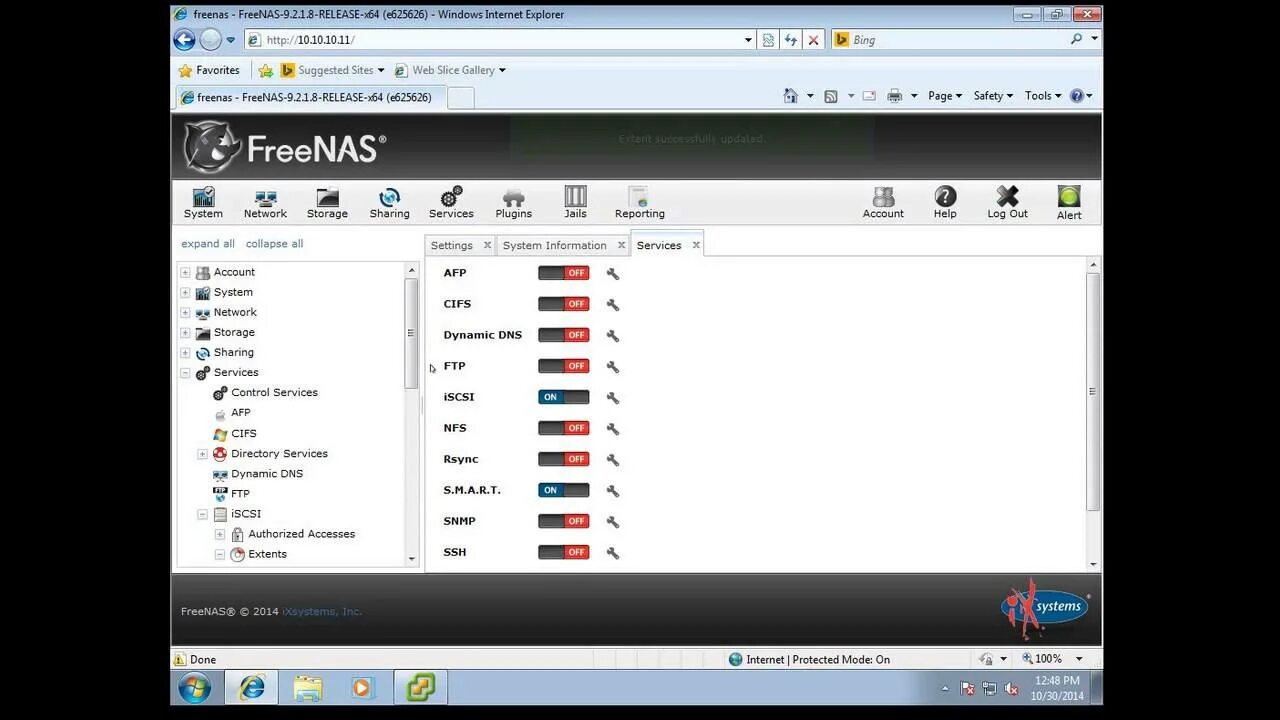
Task: Open the Reporting icon
Action: (638, 201)
